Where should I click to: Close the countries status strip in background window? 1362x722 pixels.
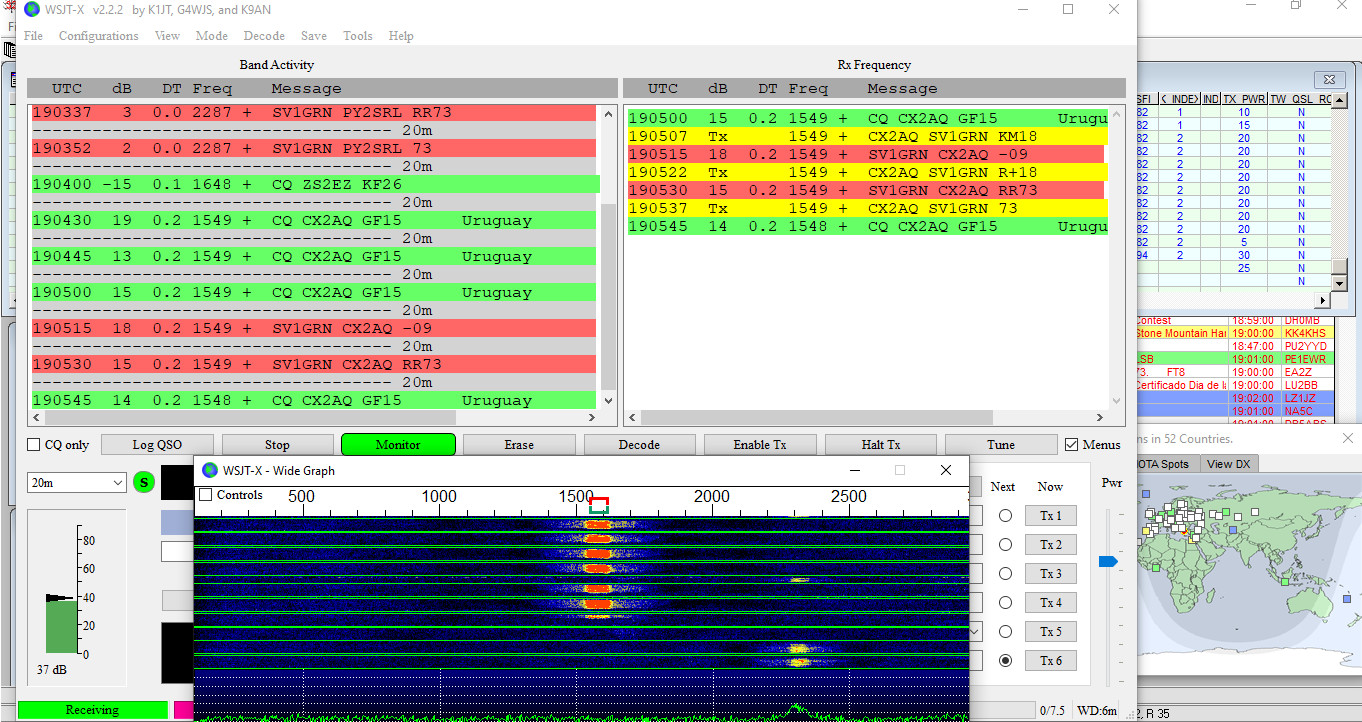pyautogui.click(x=1347, y=438)
